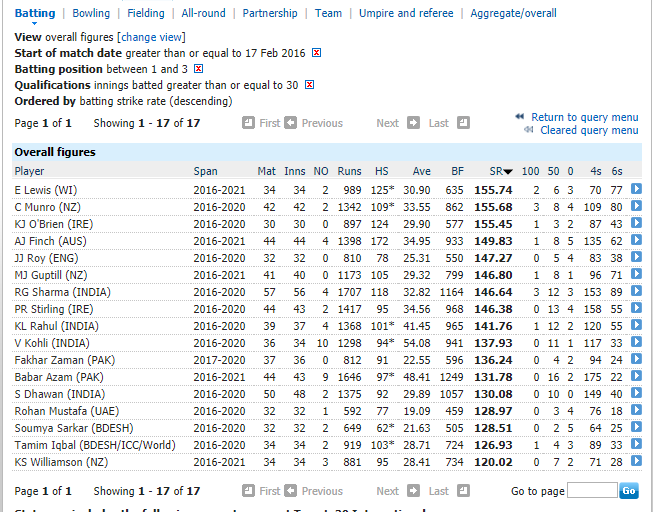Click player name KS Williamson (NZ)
The image size is (653, 512).
[61, 462]
